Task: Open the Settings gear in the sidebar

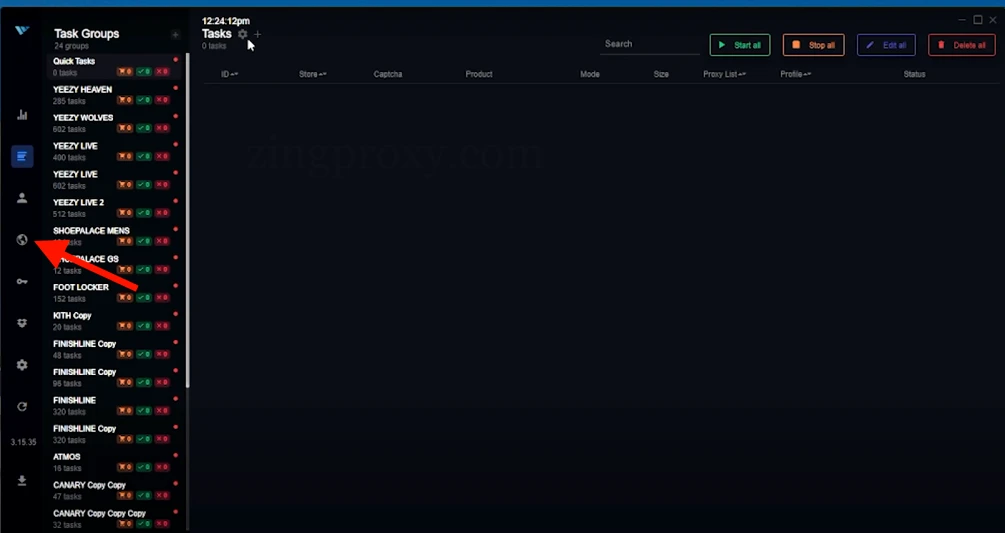Action: tap(22, 365)
